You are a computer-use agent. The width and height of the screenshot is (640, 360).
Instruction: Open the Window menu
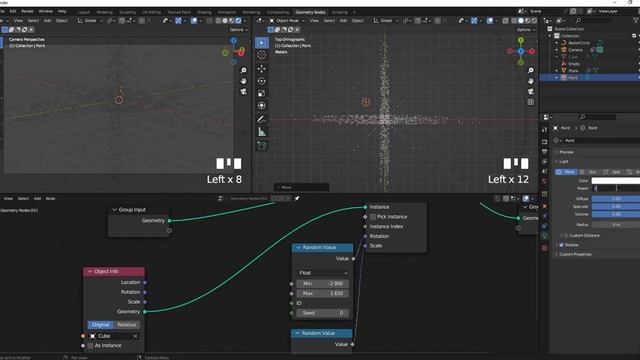point(46,11)
